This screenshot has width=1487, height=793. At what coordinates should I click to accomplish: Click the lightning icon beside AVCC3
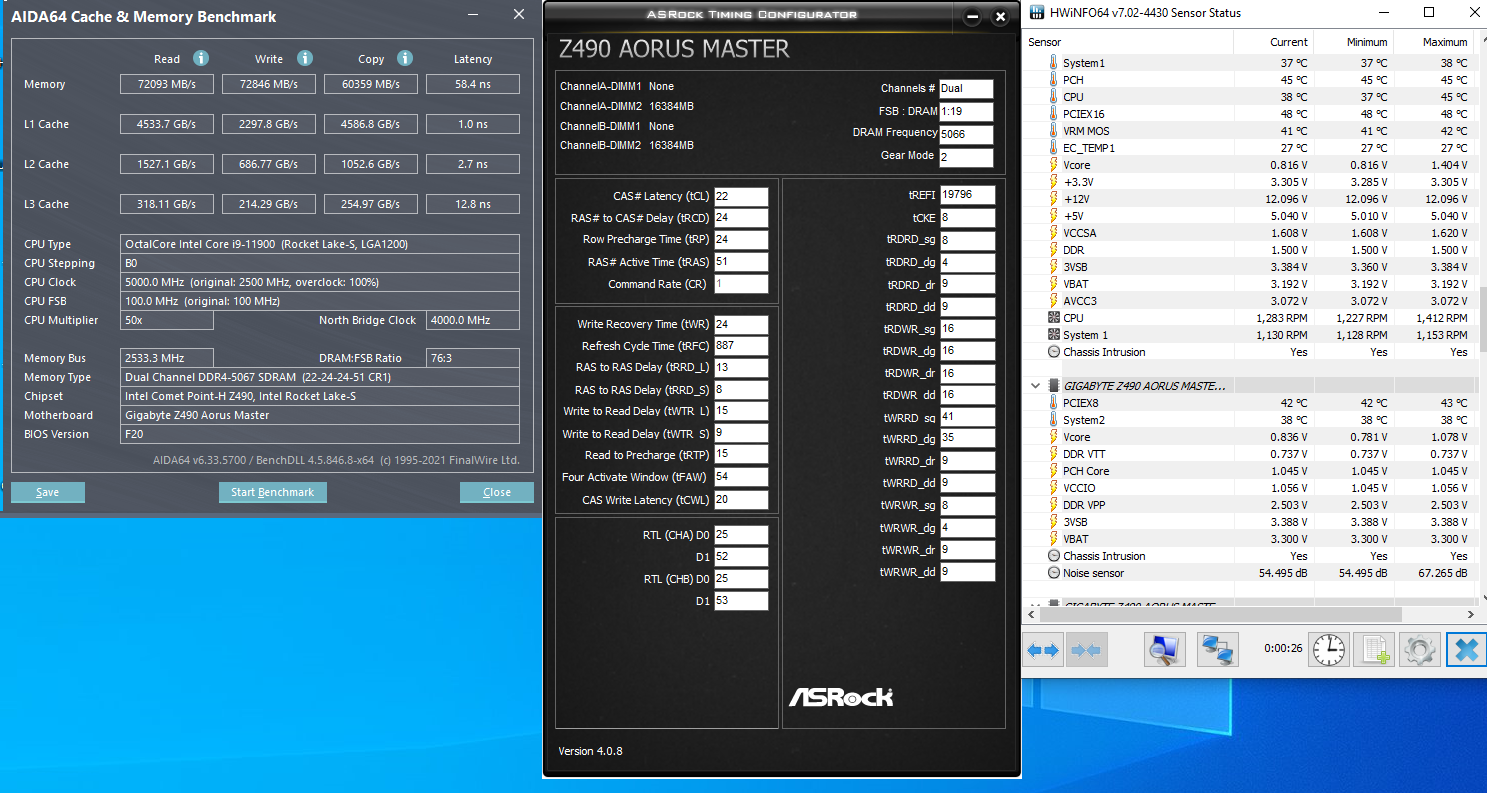coord(1053,301)
